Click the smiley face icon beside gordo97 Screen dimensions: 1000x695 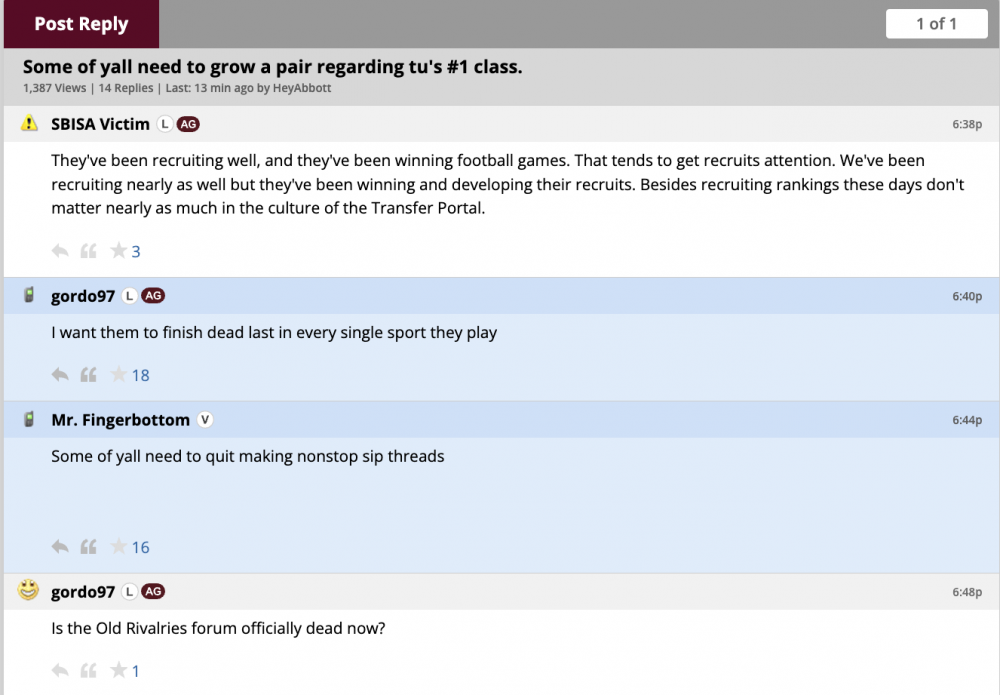(29, 591)
